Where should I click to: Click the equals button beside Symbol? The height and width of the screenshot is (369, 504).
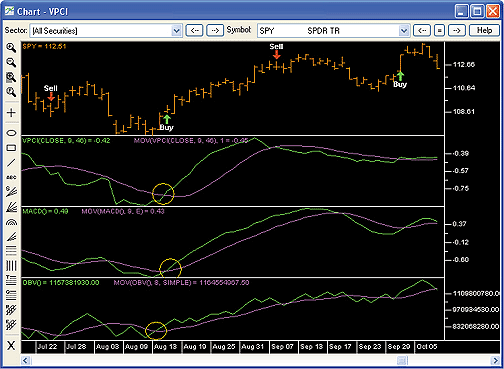(439, 31)
